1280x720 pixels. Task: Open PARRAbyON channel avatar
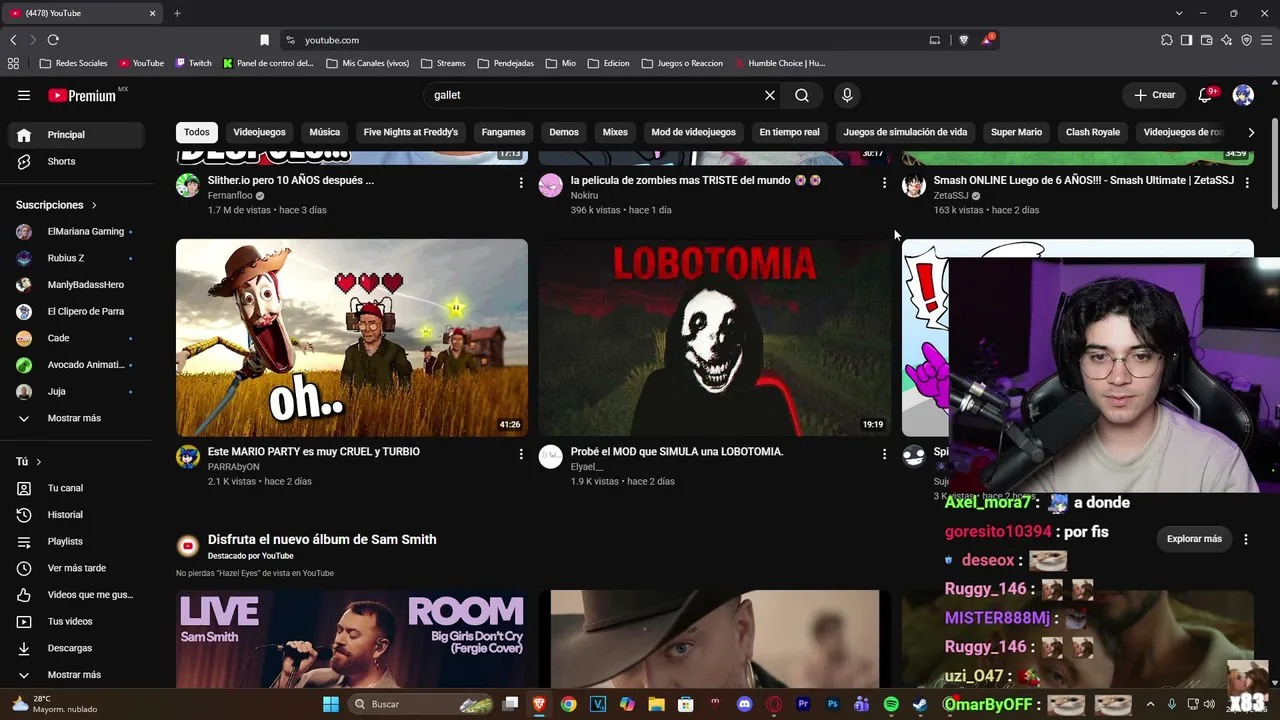click(188, 457)
